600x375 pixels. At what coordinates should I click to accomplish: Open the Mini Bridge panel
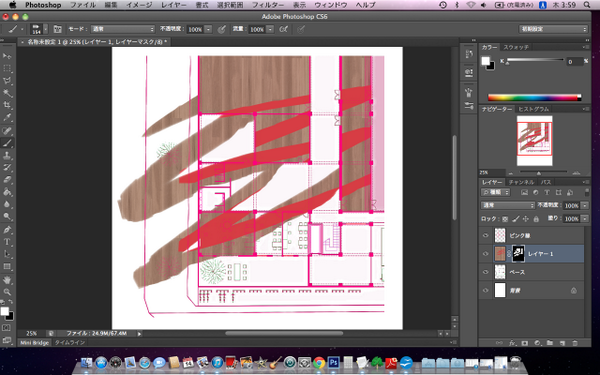34,342
